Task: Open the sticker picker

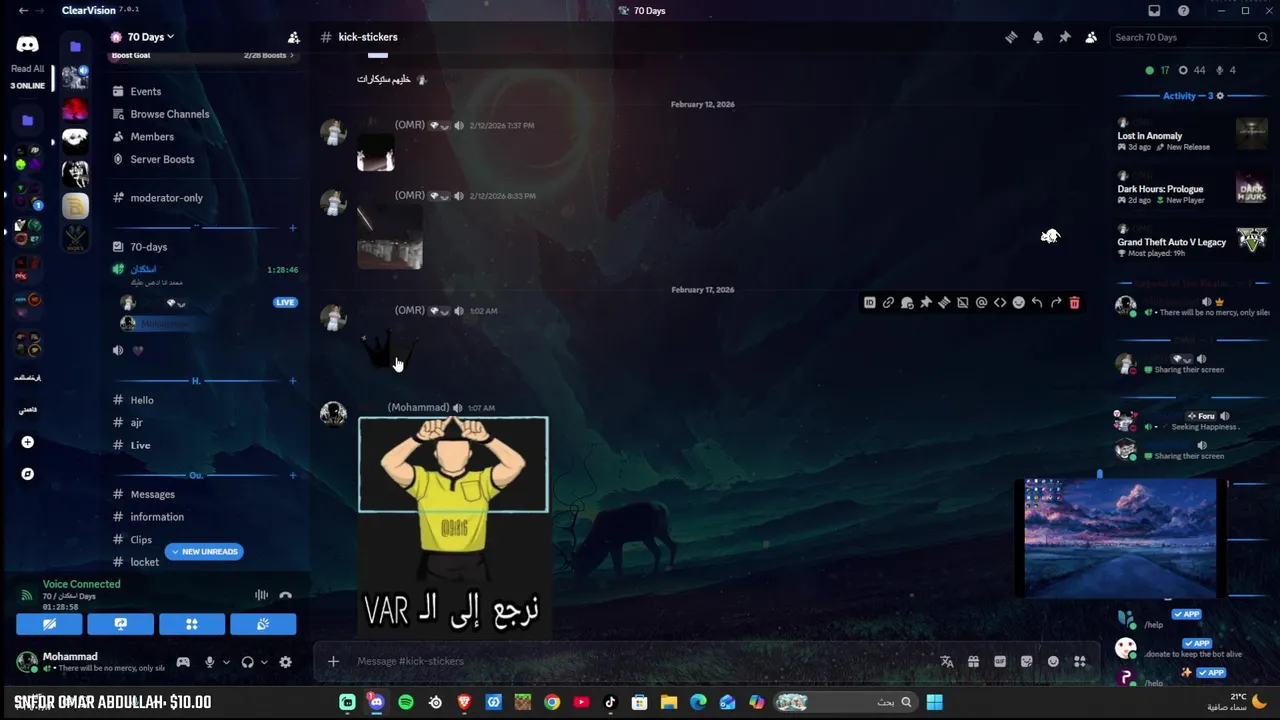Action: (1026, 661)
